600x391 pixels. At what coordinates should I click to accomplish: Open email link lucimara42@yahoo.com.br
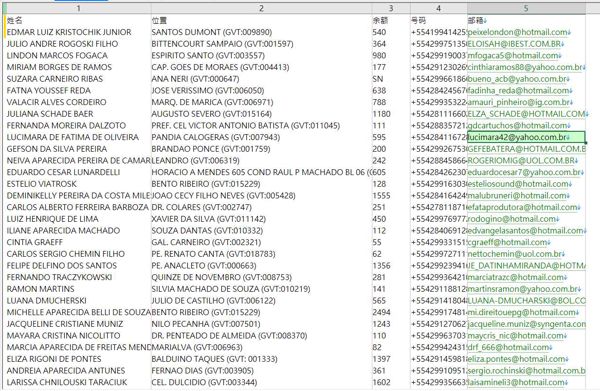click(517, 137)
